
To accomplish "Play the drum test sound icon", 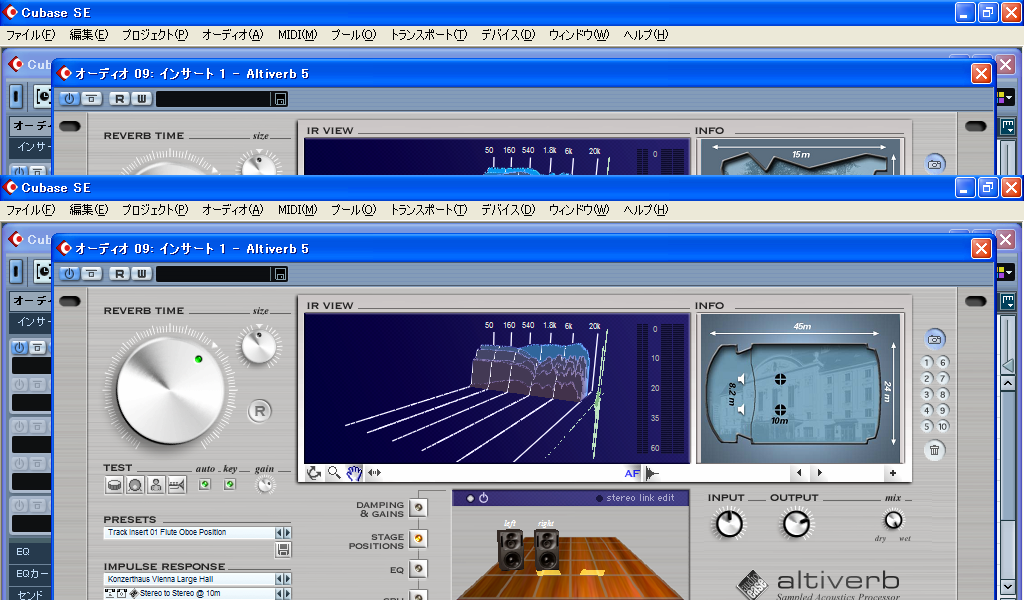I will pyautogui.click(x=115, y=485).
